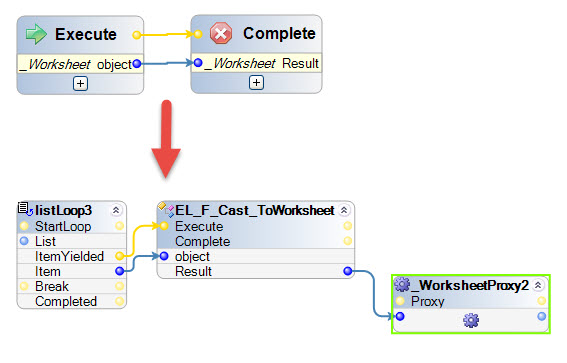Collapse the _WorksheetProxy2 node using the chevron
Image resolution: width=567 pixels, height=363 pixels.
(x=538, y=285)
